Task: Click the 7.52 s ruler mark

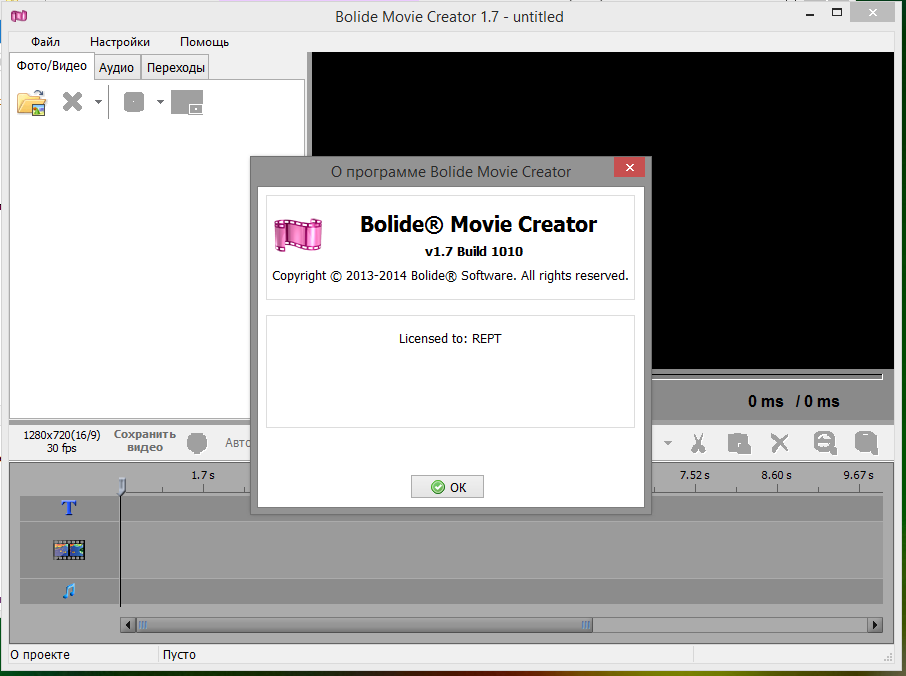Action: [695, 476]
